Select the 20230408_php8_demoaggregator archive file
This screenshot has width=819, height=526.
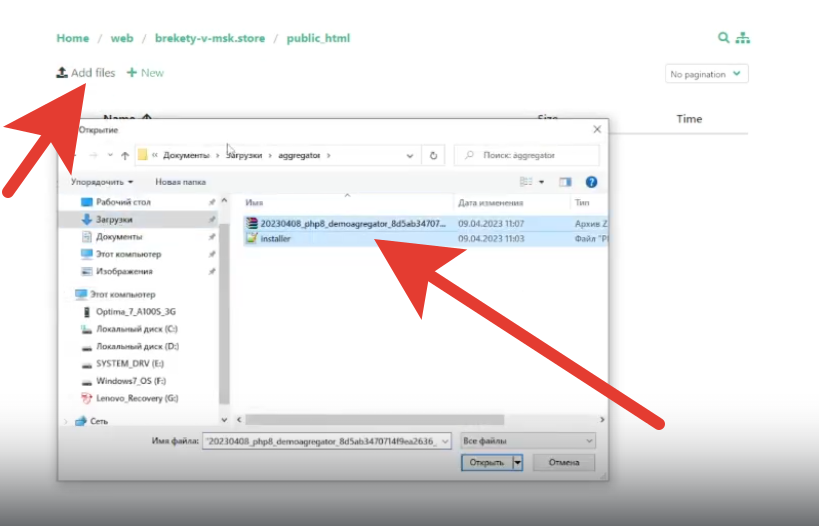(350, 224)
